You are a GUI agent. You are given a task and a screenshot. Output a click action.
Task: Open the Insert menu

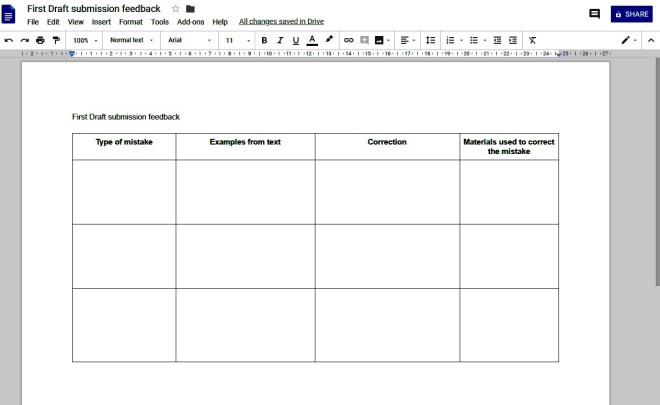pyautogui.click(x=101, y=21)
